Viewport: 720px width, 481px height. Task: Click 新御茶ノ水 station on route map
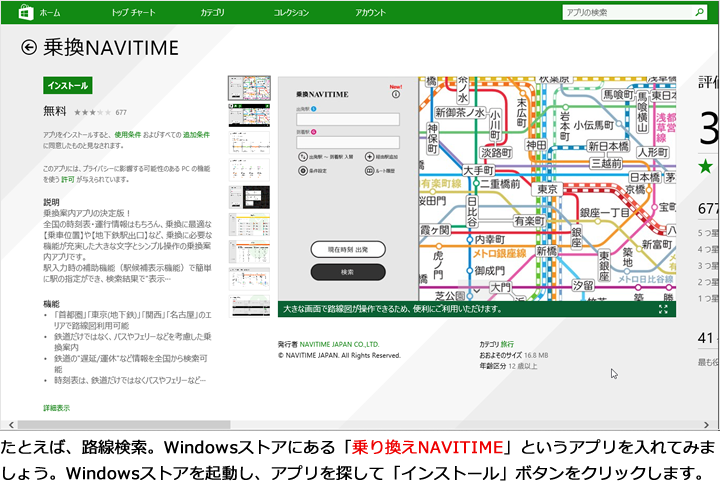[x=460, y=112]
